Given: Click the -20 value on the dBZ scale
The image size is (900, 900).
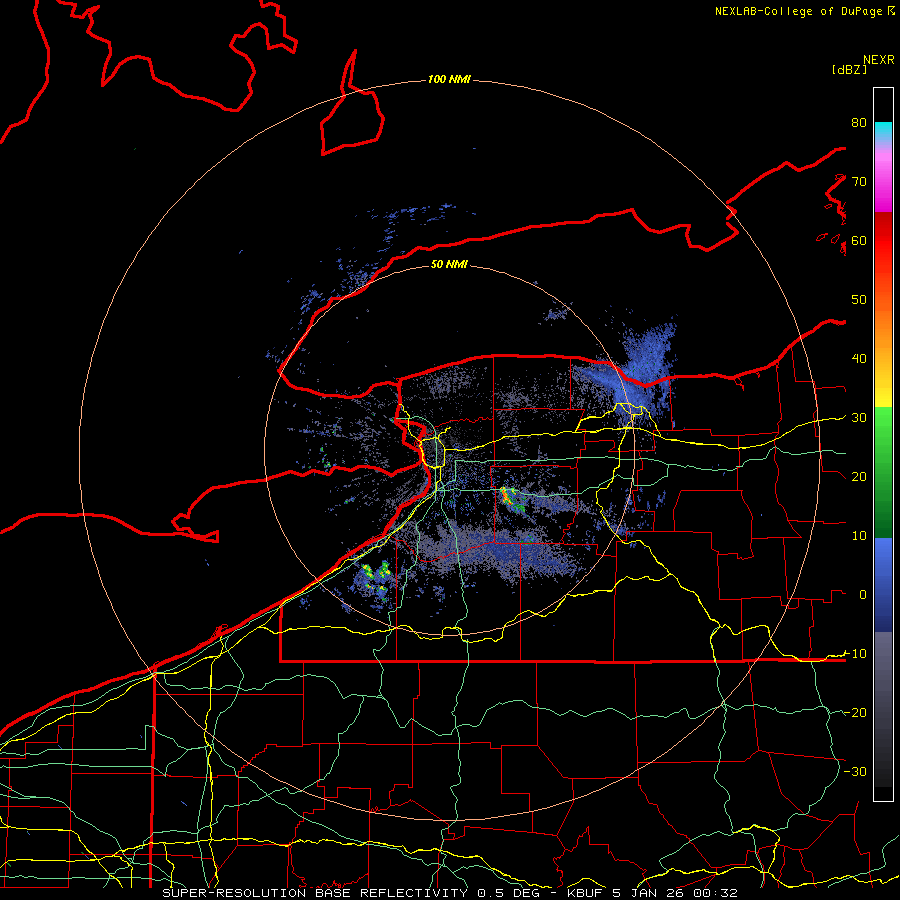Looking at the screenshot, I should point(855,712).
